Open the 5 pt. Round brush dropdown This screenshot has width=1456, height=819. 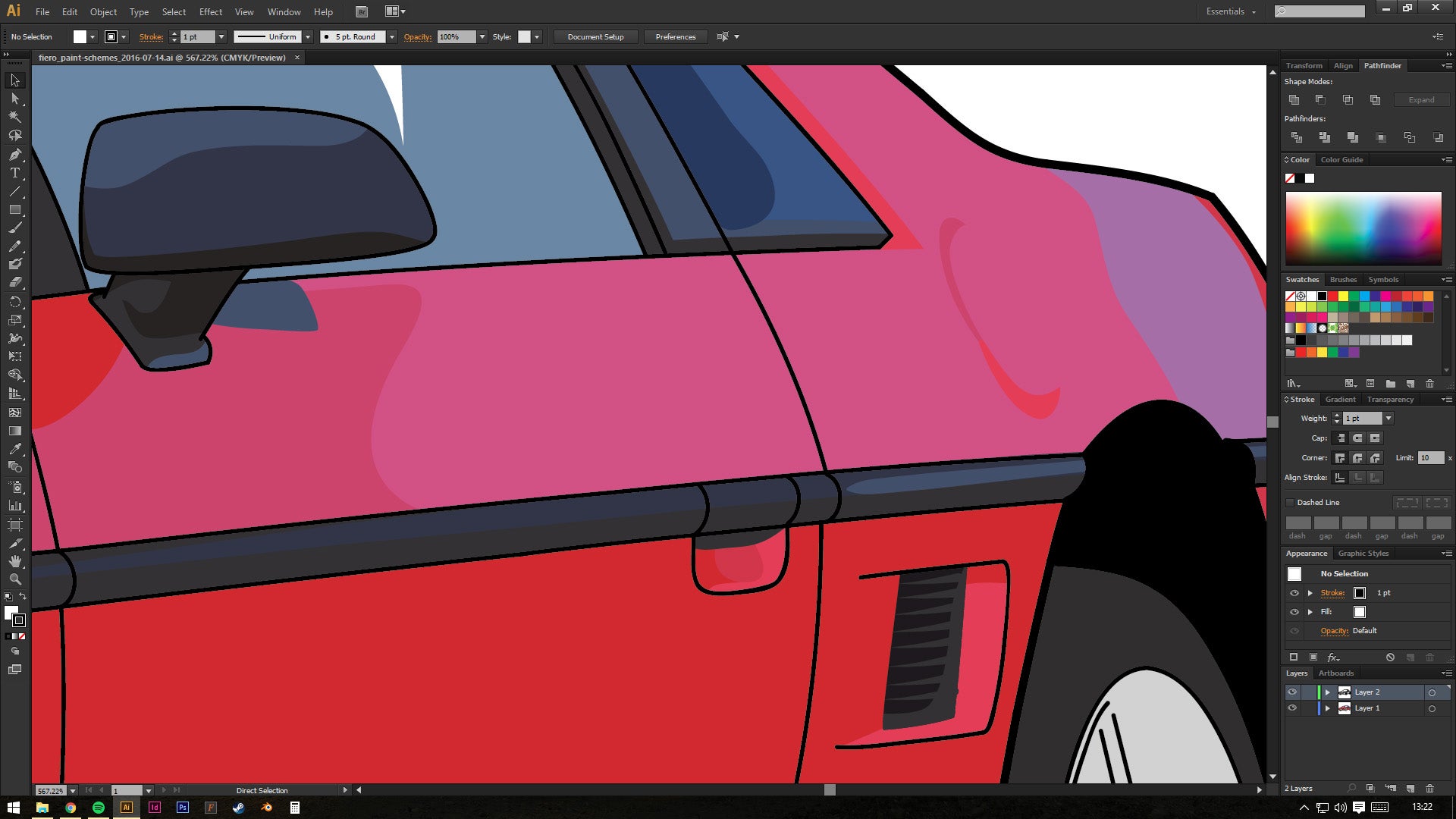392,36
